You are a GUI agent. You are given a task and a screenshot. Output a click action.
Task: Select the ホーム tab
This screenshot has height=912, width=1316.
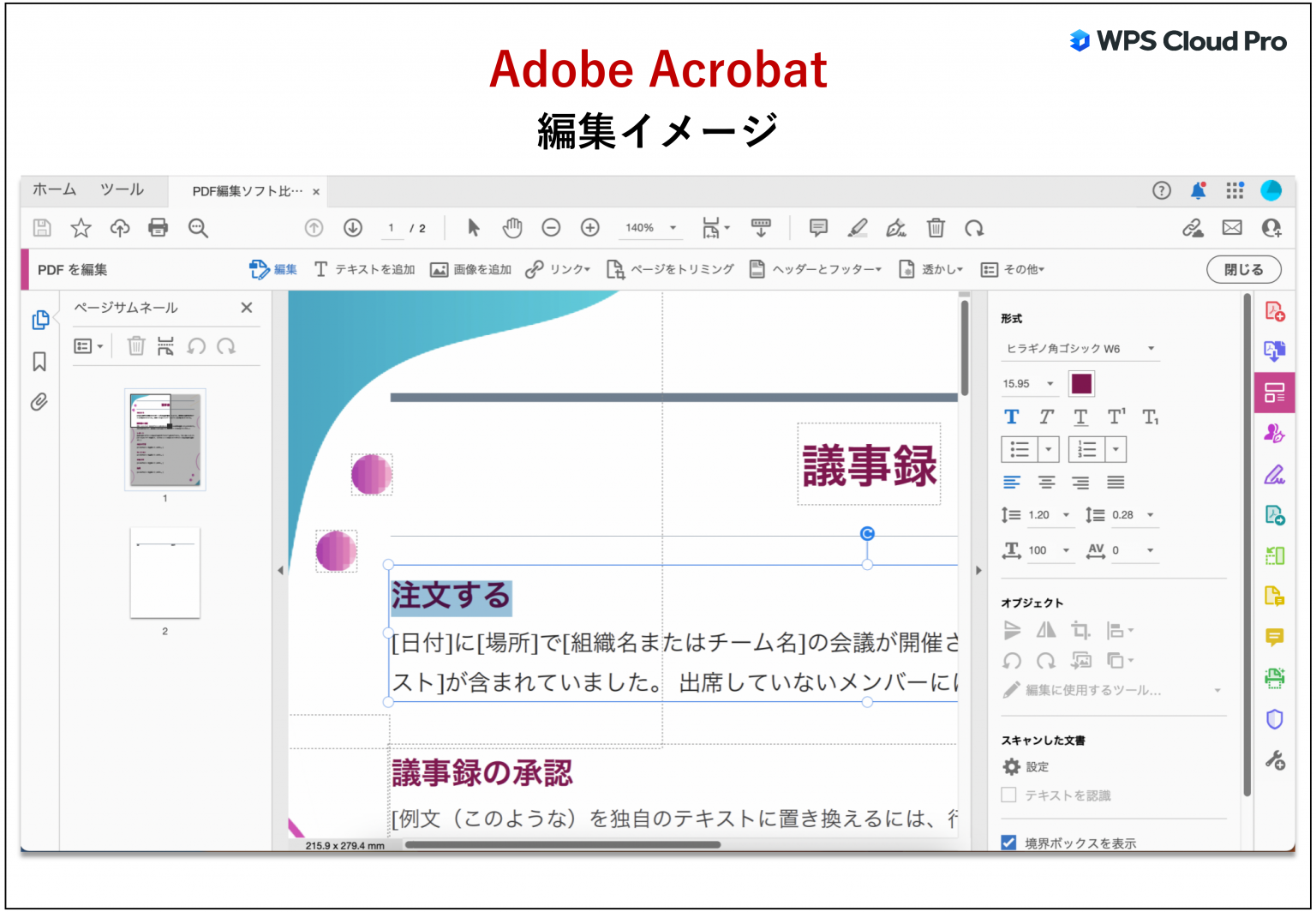pos(53,189)
